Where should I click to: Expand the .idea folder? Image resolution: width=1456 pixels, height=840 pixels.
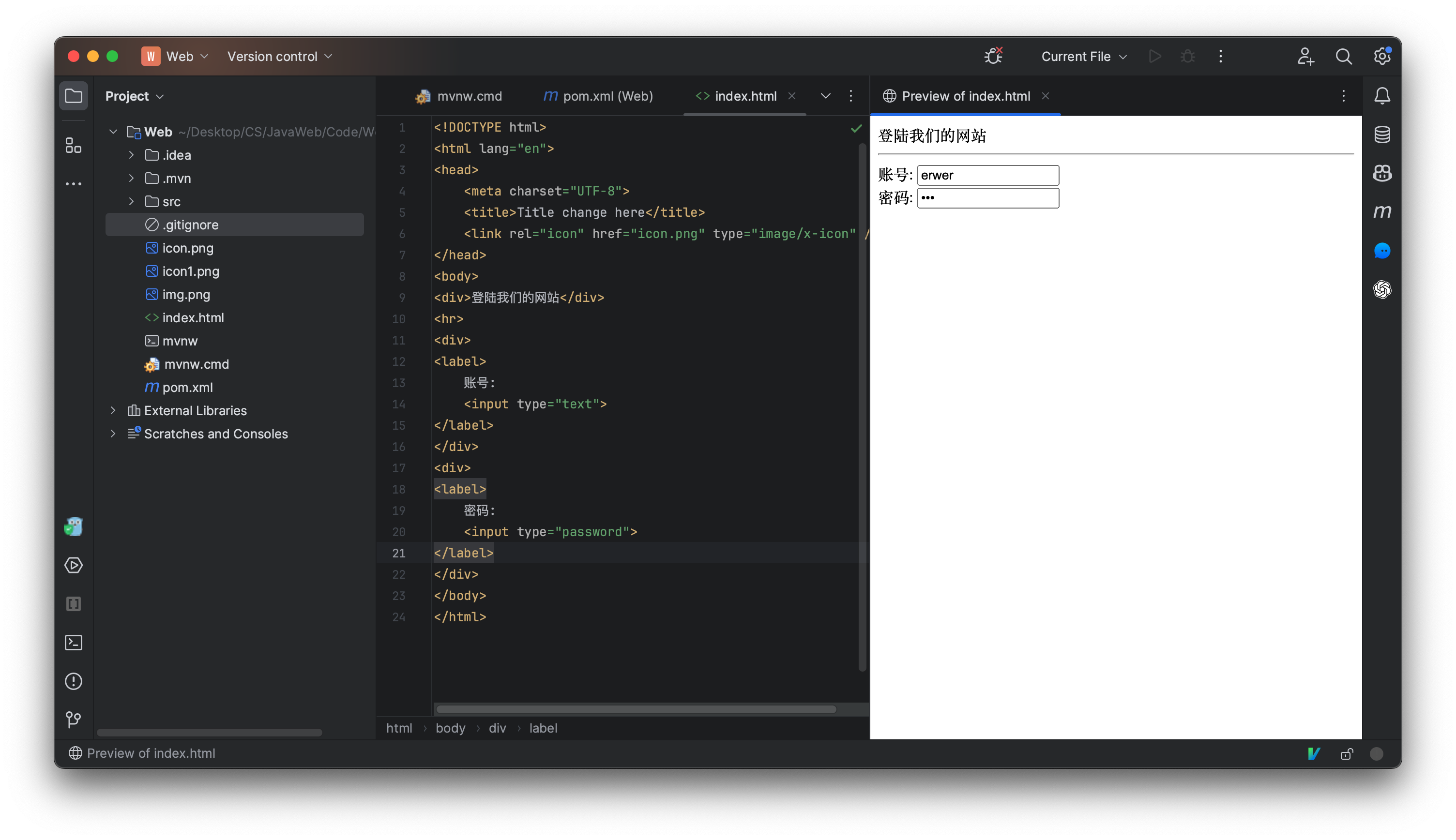(131, 155)
